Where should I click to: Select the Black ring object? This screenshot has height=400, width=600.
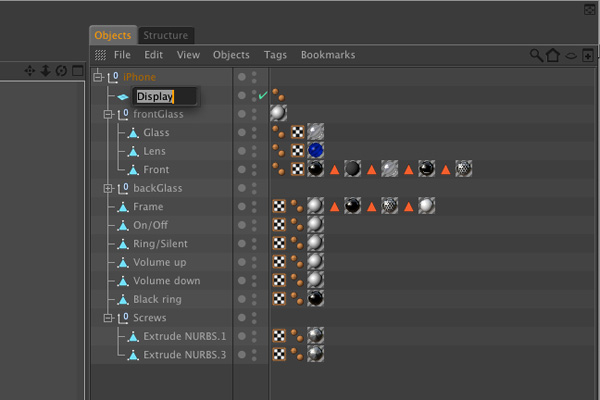[157, 299]
